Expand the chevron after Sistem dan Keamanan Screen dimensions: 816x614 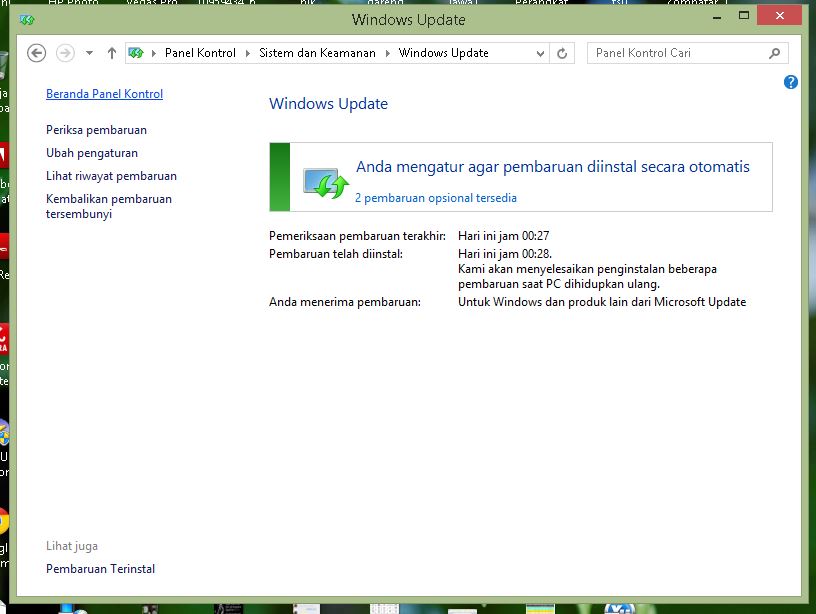coord(388,53)
